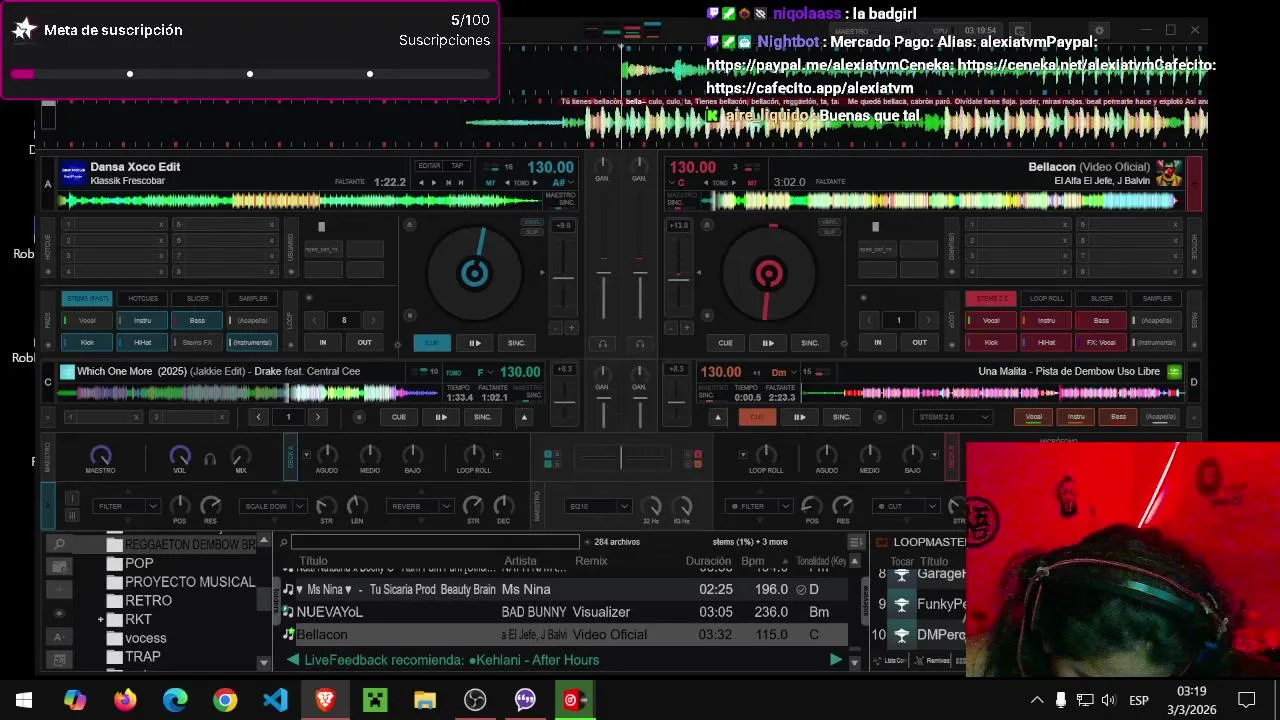Select SAMPLER pad tab on deck A
Screen dimensions: 1280x720
(x=253, y=298)
